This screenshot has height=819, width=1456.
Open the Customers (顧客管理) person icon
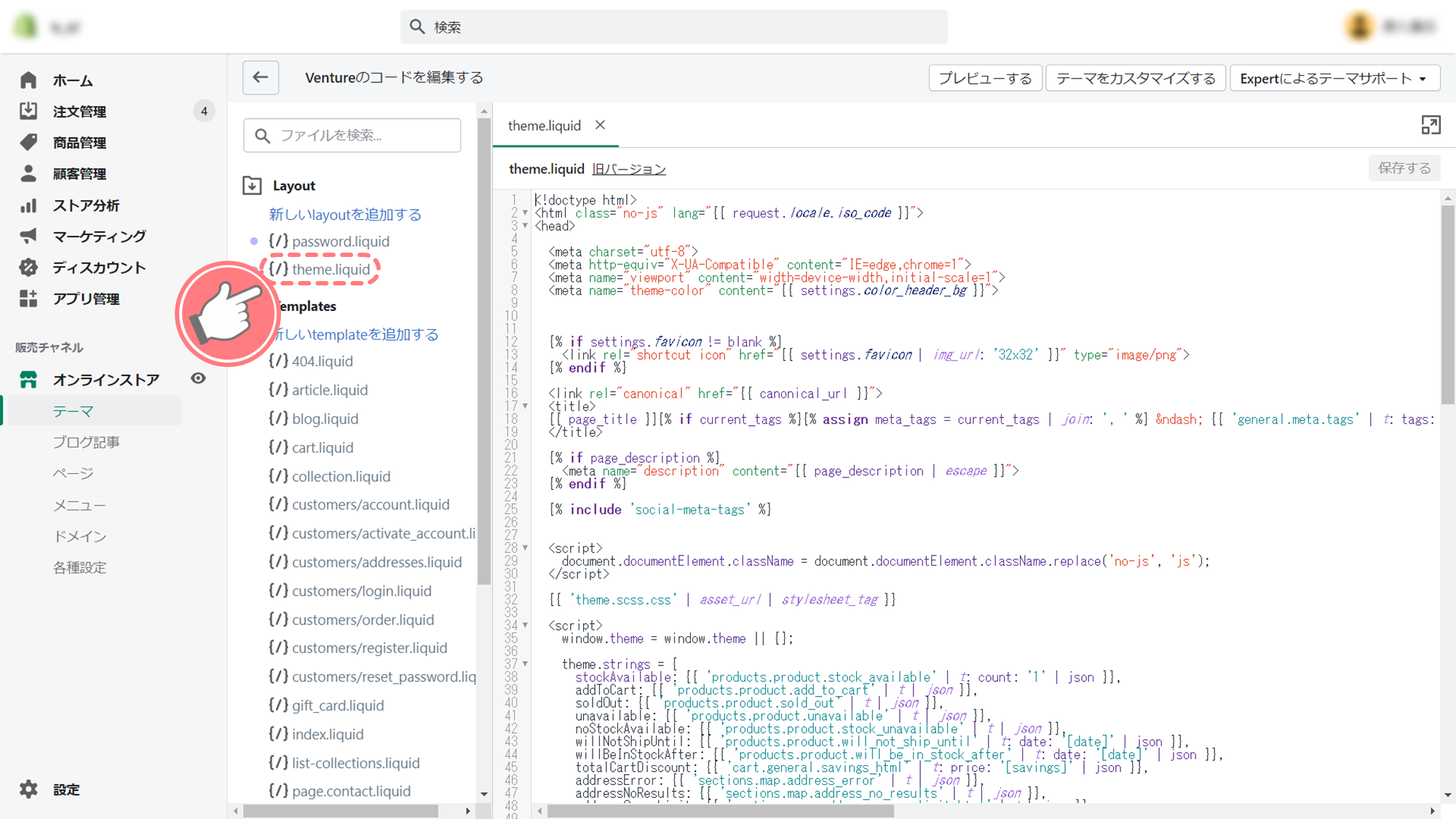point(28,173)
